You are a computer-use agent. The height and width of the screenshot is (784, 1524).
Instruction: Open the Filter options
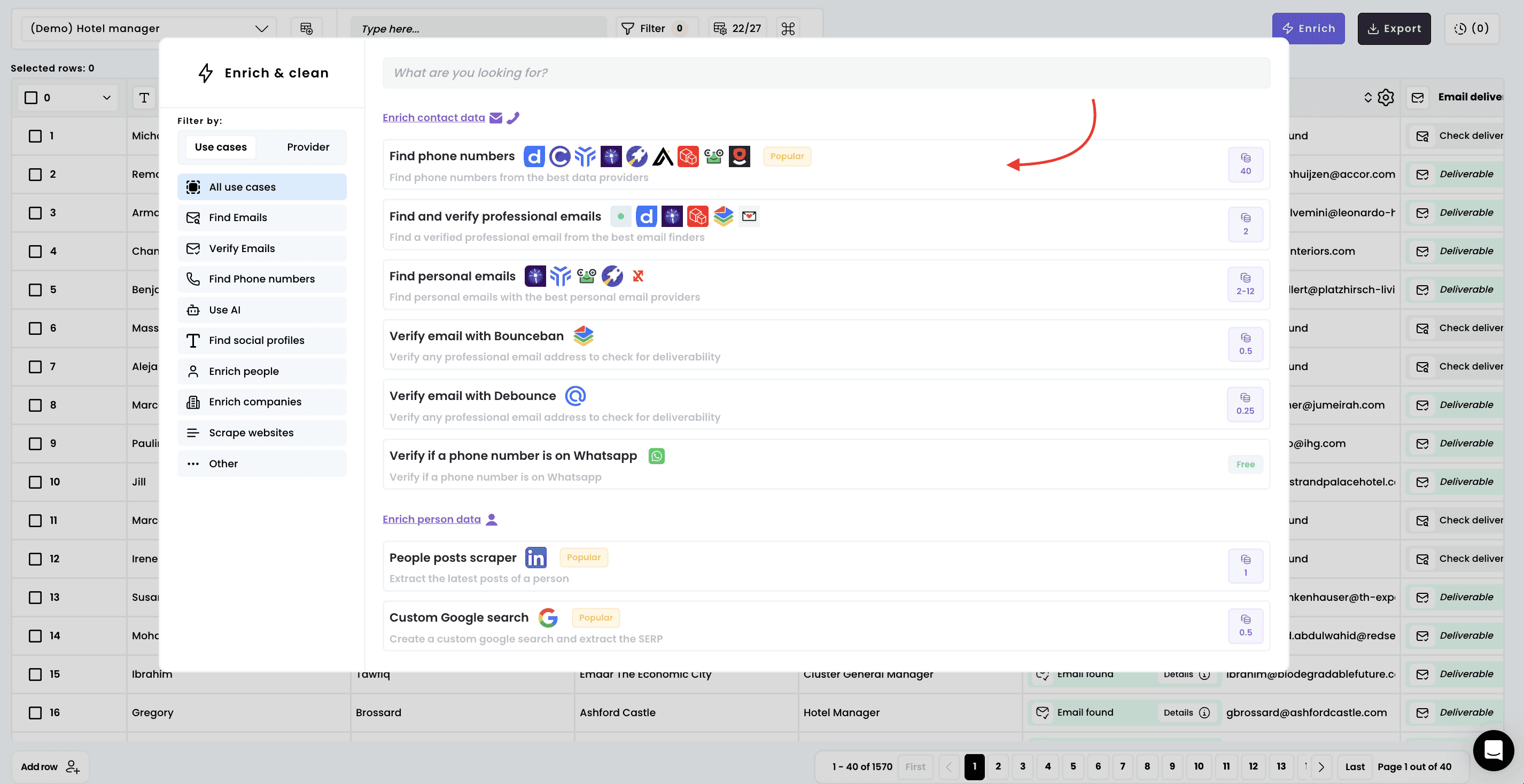[x=652, y=28]
